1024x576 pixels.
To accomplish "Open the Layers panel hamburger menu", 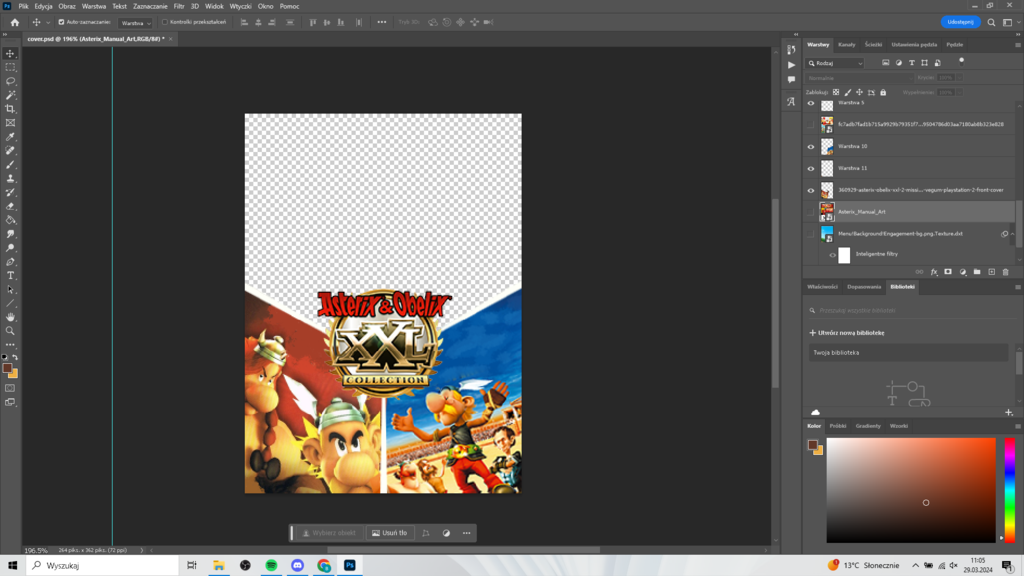I will (x=1017, y=45).
